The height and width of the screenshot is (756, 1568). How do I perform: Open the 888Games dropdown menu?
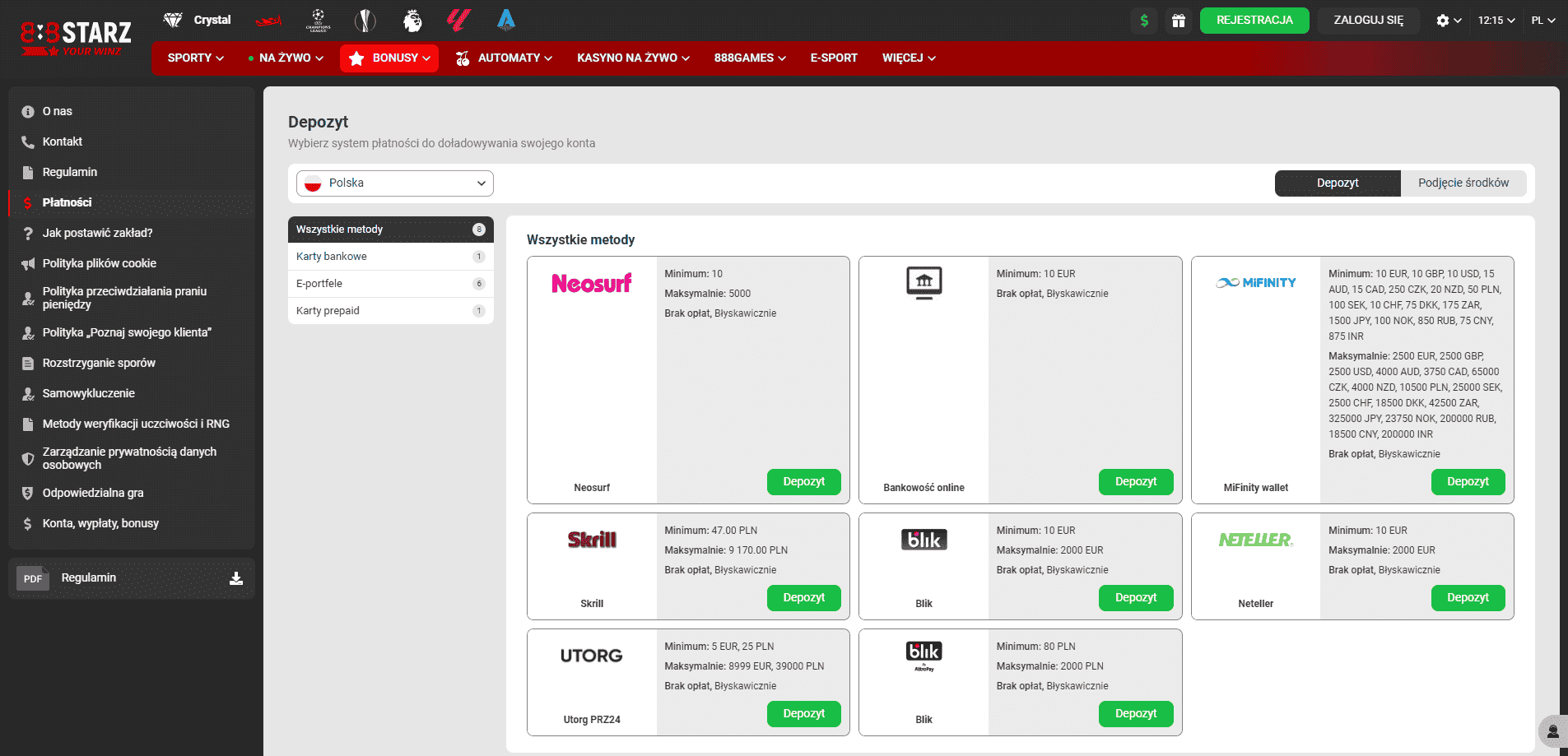pos(750,58)
